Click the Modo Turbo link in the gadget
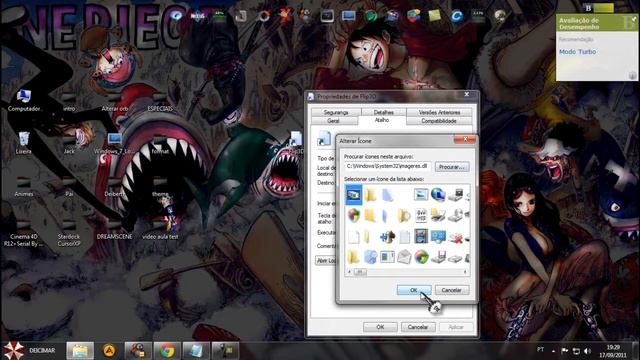 tap(577, 52)
